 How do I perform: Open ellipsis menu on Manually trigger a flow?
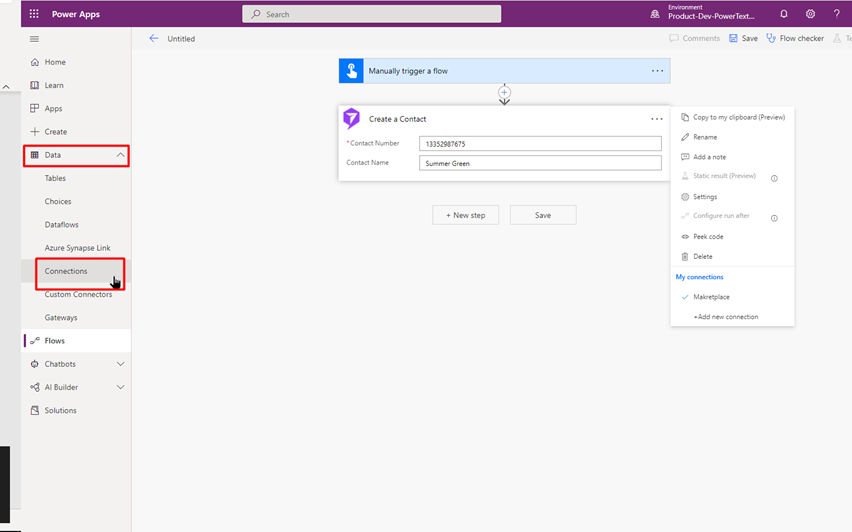tap(657, 71)
